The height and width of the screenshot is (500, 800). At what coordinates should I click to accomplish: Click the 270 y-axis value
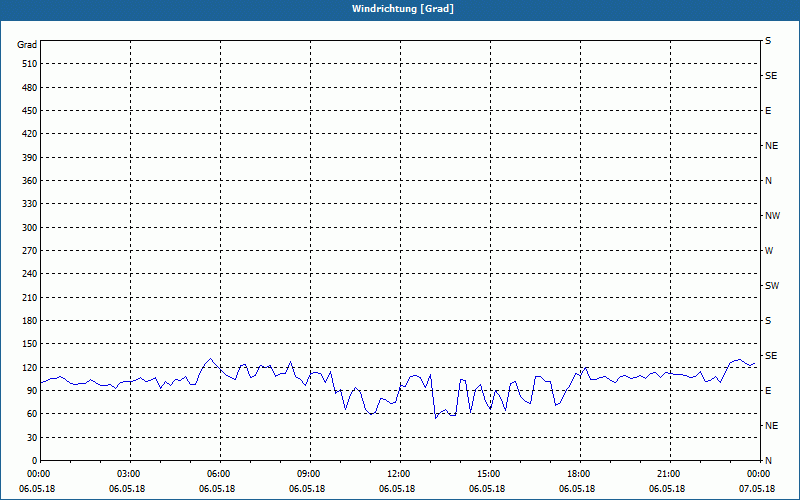[x=30, y=251]
